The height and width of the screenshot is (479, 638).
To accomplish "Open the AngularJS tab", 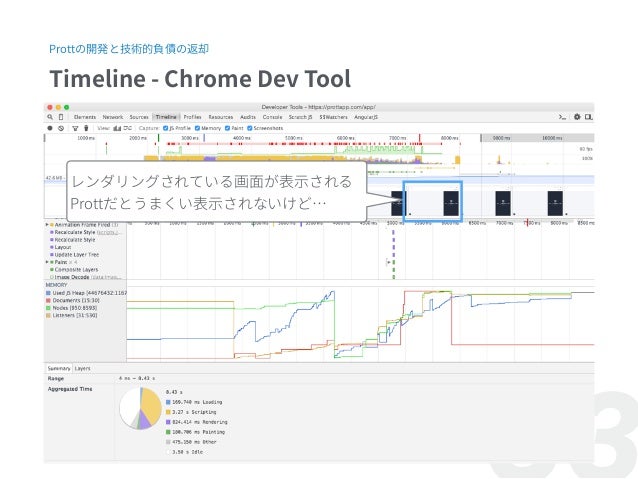I will coord(366,117).
